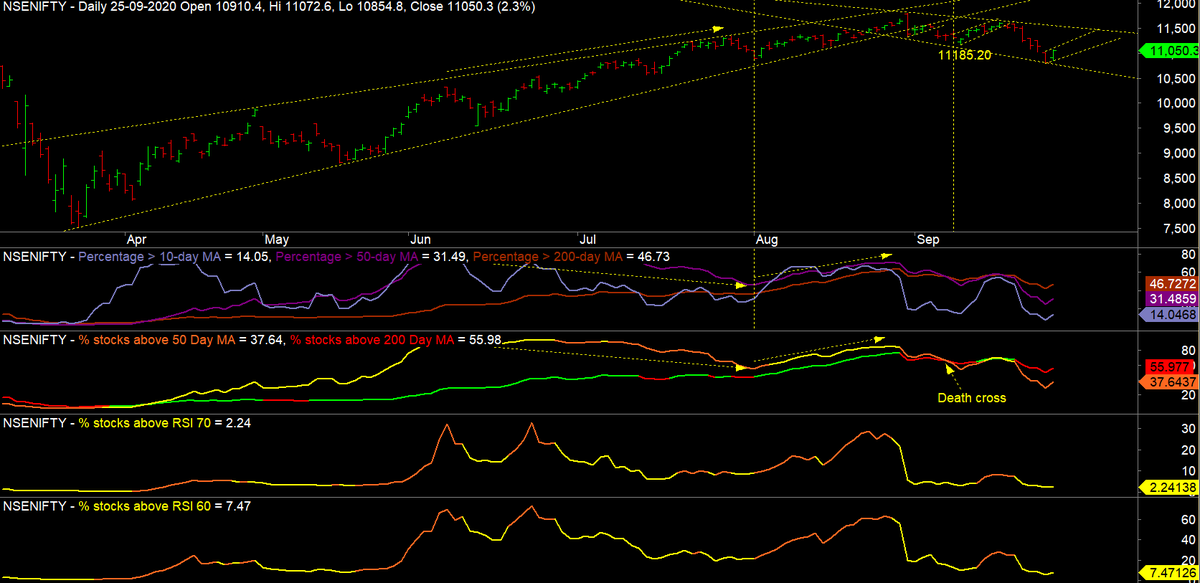Click the 10 axis label in RSI 70 pane
The height and width of the screenshot is (583, 1200).
coord(1189,469)
